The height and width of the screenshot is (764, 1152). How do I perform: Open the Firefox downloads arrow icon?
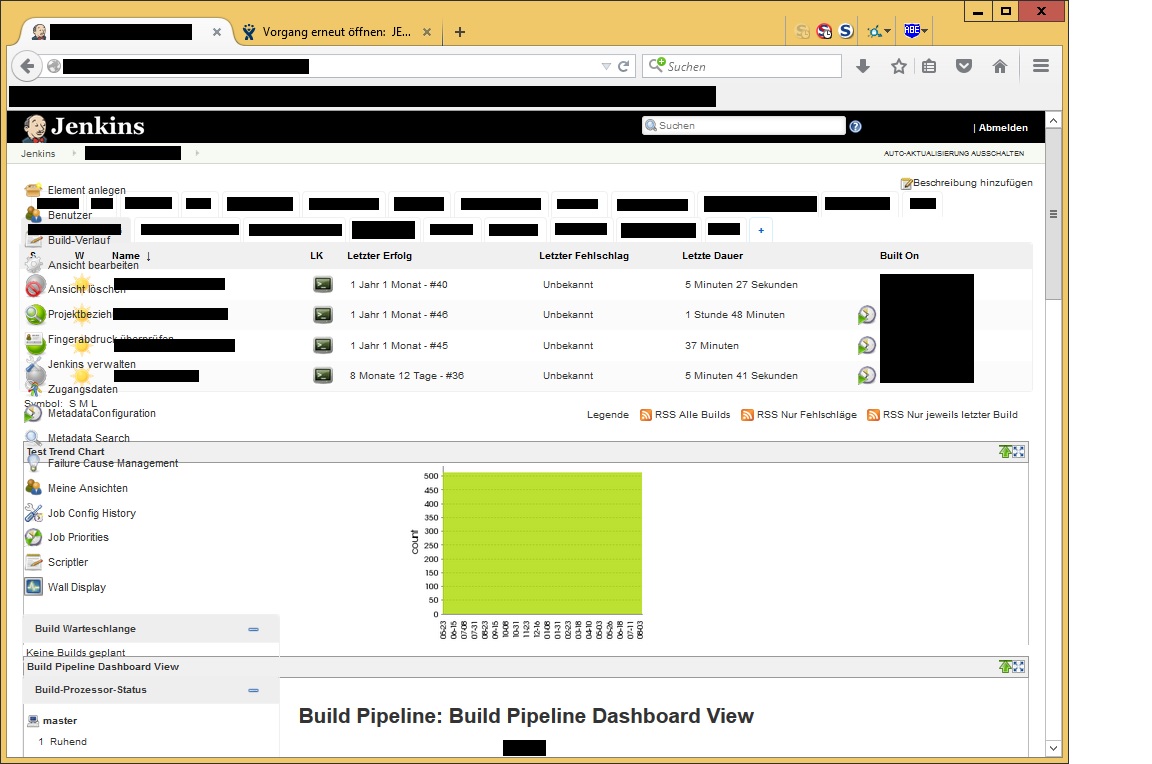click(863, 66)
